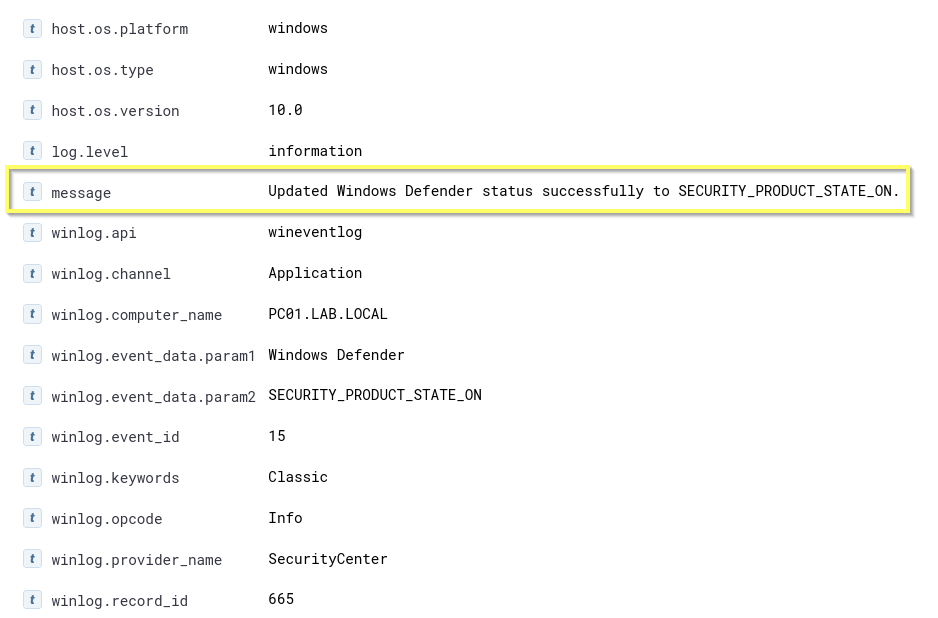This screenshot has height=618, width=938.
Task: Click the string type icon for log.level
Action: (x=33, y=152)
